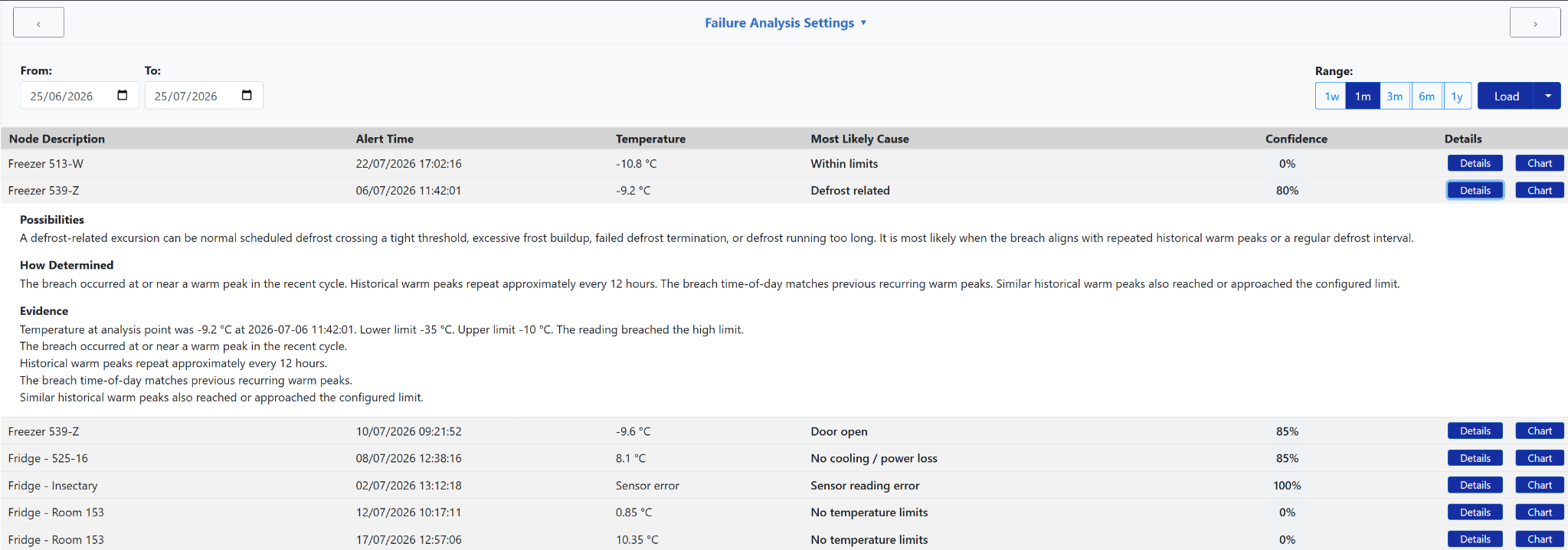Open the chart for Freezer 513-W
This screenshot has width=1568, height=550.
pos(1540,163)
